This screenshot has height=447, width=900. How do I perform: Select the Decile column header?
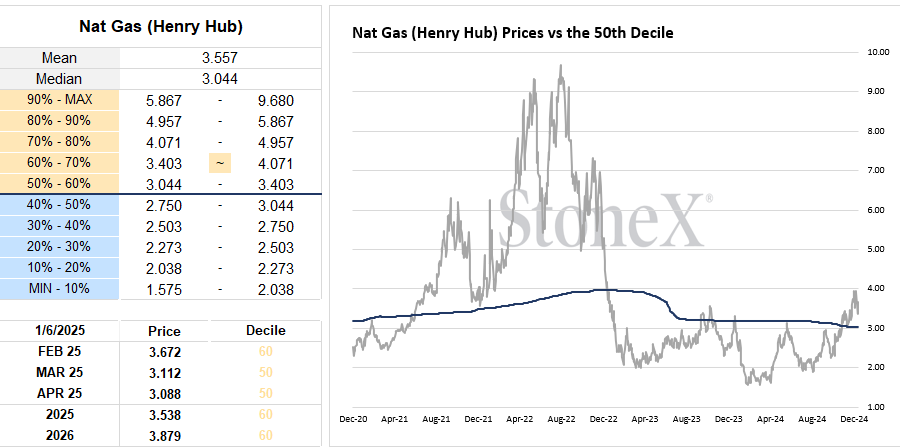pos(266,331)
